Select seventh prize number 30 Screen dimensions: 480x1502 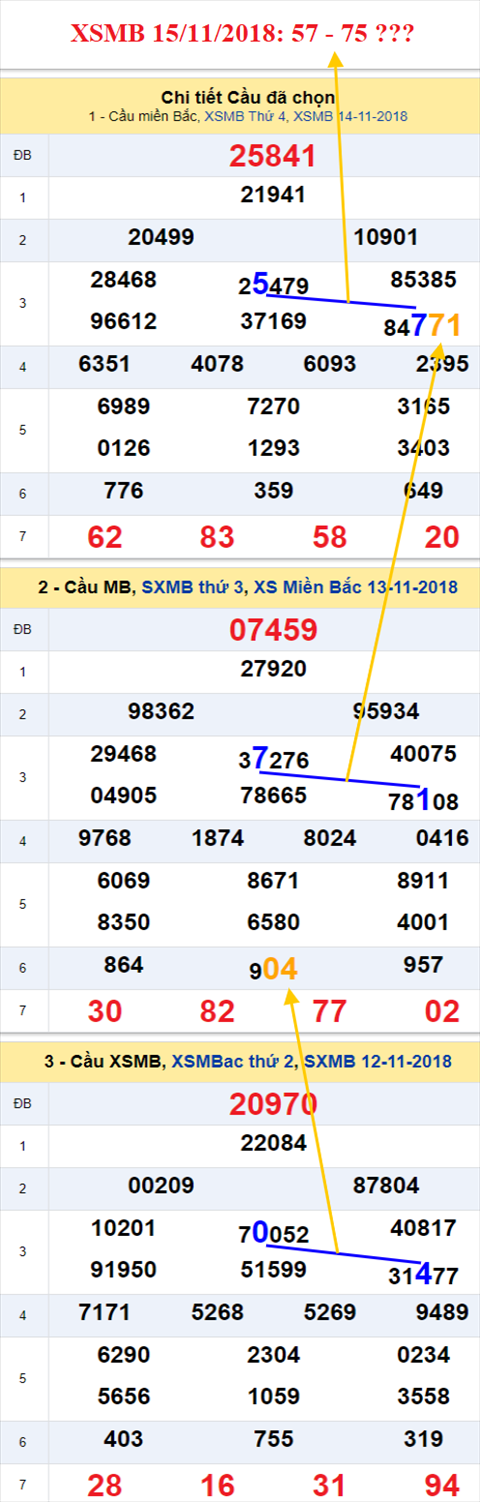tap(105, 1011)
